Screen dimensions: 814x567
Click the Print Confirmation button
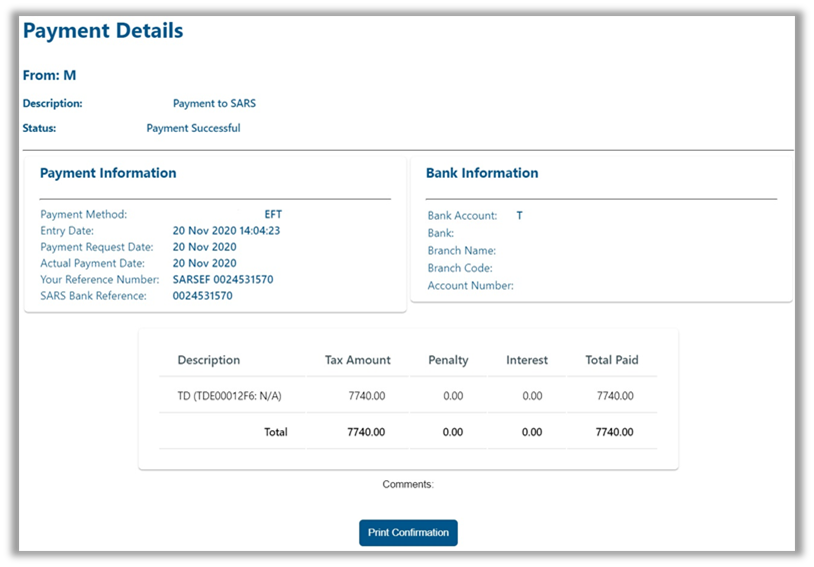click(x=408, y=532)
